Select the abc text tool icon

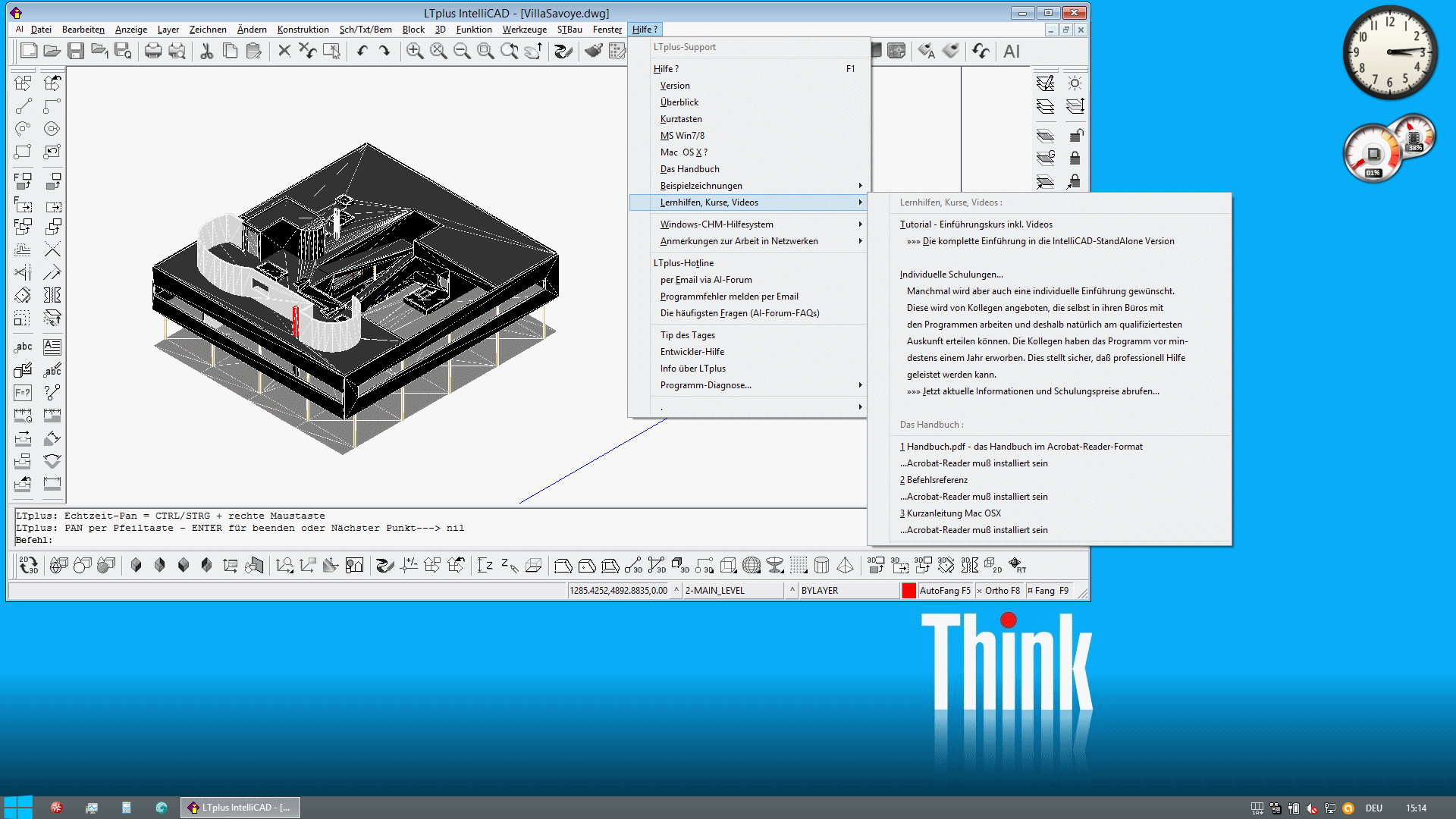(x=23, y=347)
